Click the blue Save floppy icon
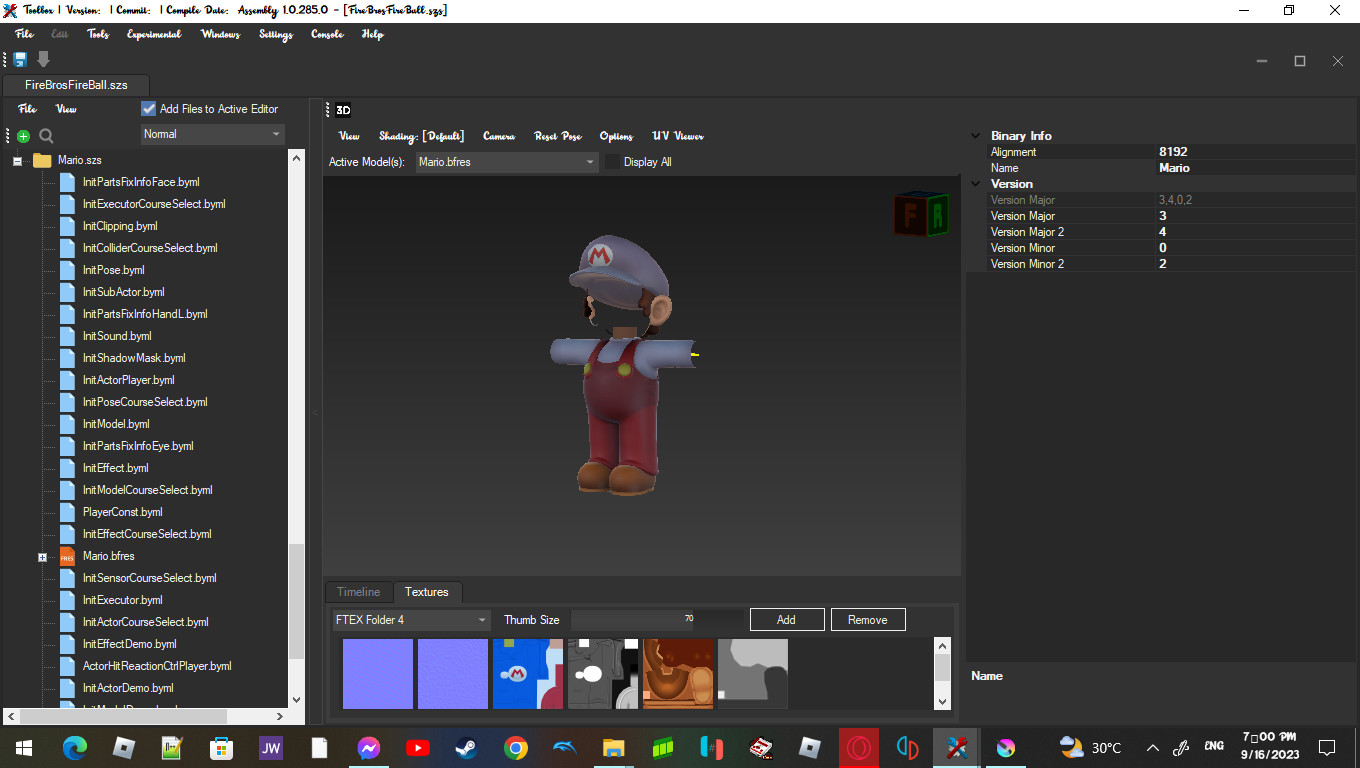The height and width of the screenshot is (768, 1360). point(20,60)
